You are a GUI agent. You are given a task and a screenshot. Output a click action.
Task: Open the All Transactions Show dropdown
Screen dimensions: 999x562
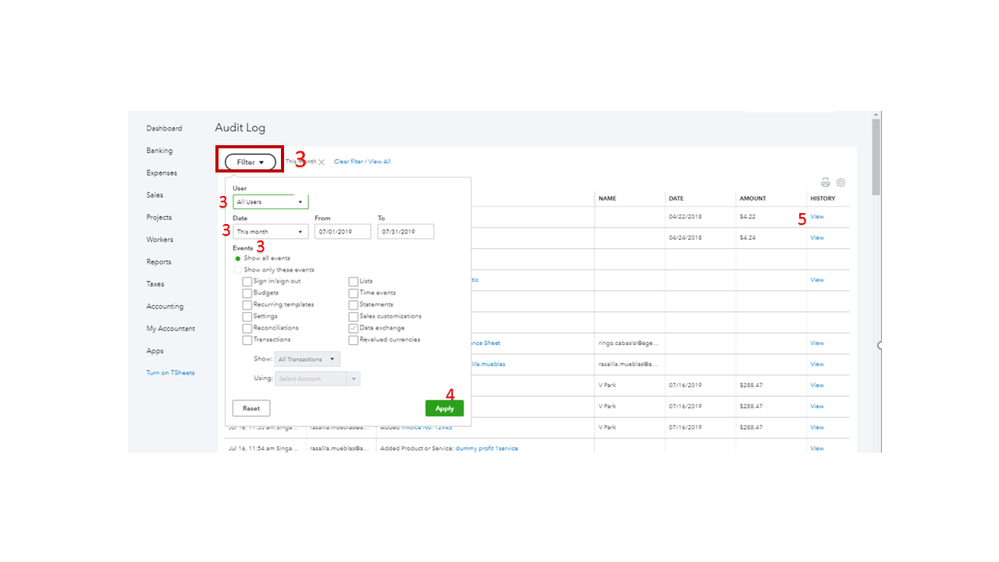pyautogui.click(x=307, y=359)
